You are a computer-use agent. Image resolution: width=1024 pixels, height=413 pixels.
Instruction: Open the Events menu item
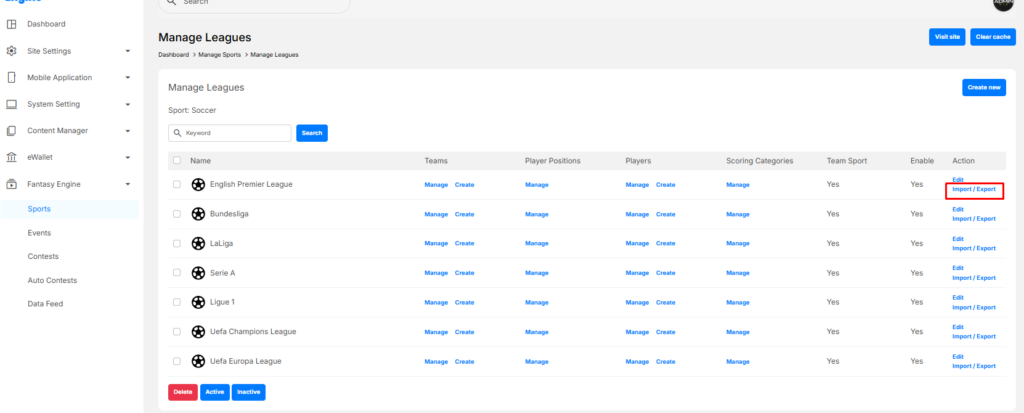click(40, 233)
